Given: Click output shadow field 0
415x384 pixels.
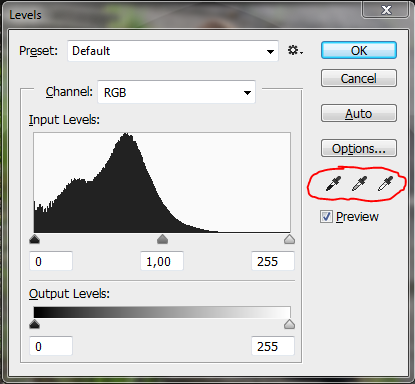Looking at the screenshot, I should 51,346.
